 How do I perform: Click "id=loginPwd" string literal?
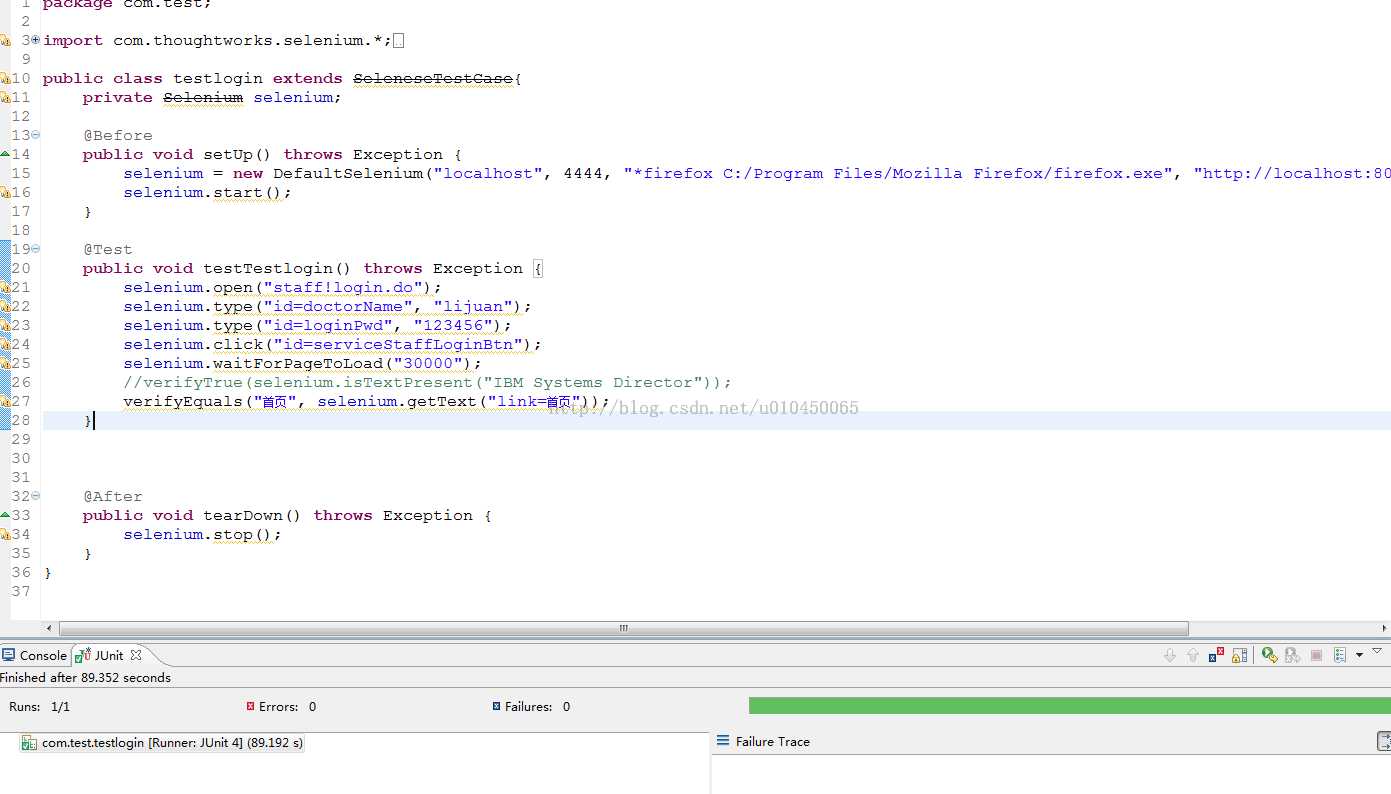click(328, 325)
